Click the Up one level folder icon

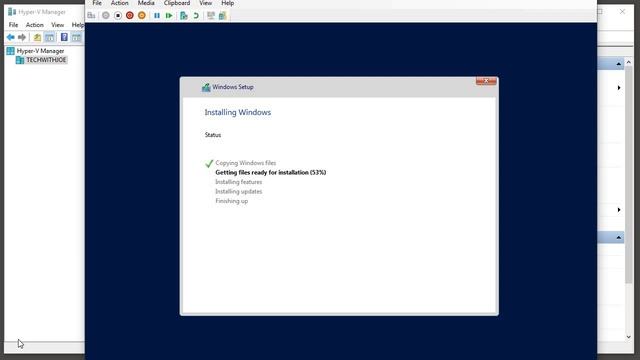37,38
